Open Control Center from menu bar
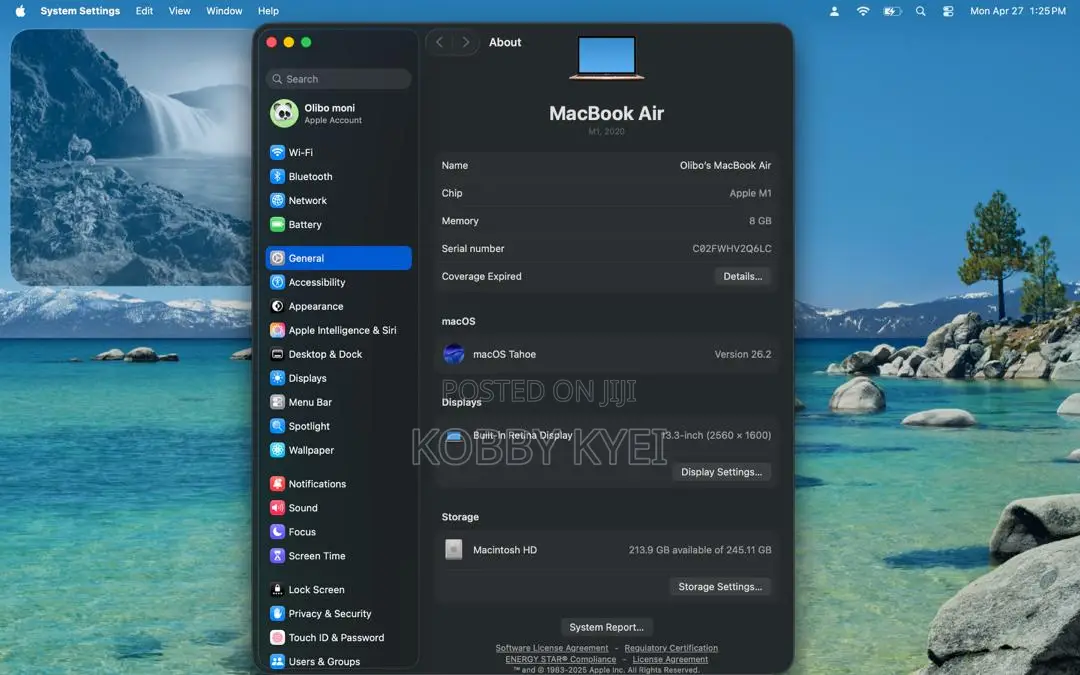 [948, 11]
